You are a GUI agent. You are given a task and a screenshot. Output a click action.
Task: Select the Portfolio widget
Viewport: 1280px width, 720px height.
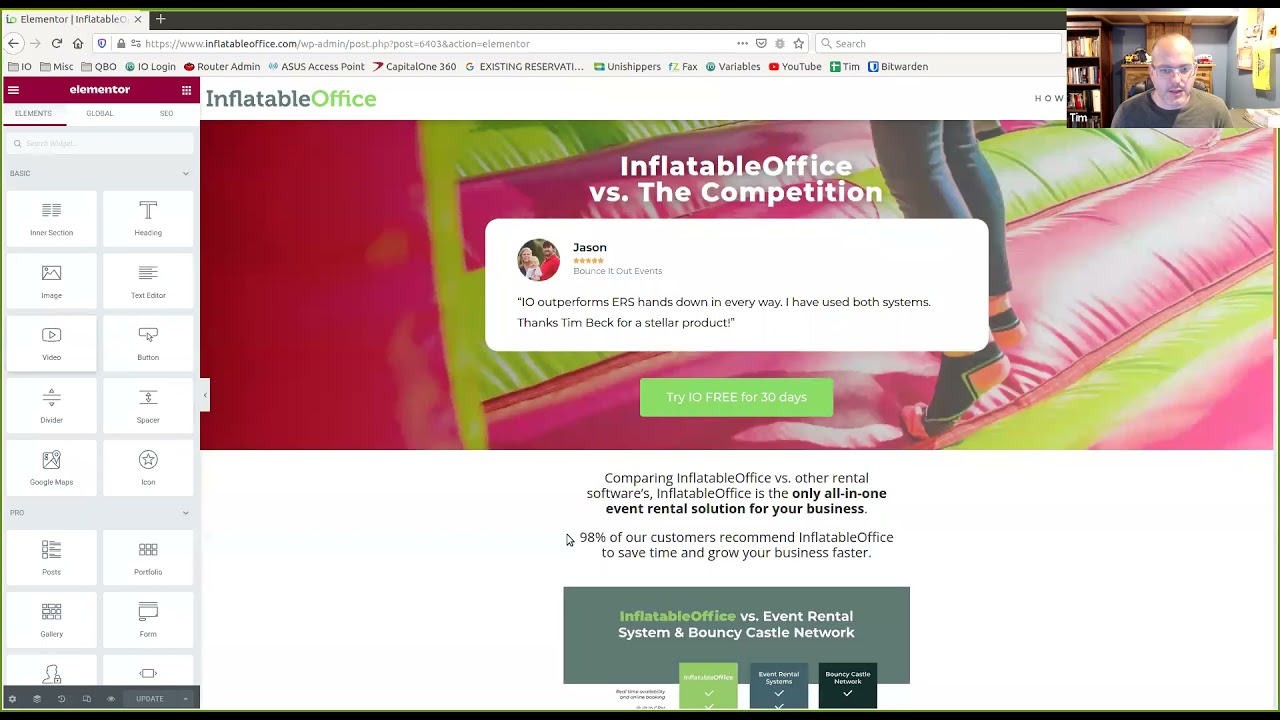pos(148,558)
